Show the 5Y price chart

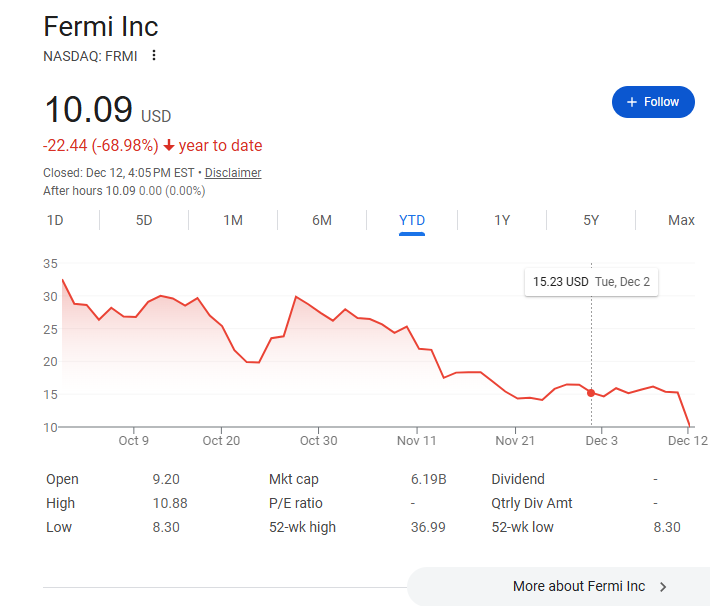click(591, 220)
